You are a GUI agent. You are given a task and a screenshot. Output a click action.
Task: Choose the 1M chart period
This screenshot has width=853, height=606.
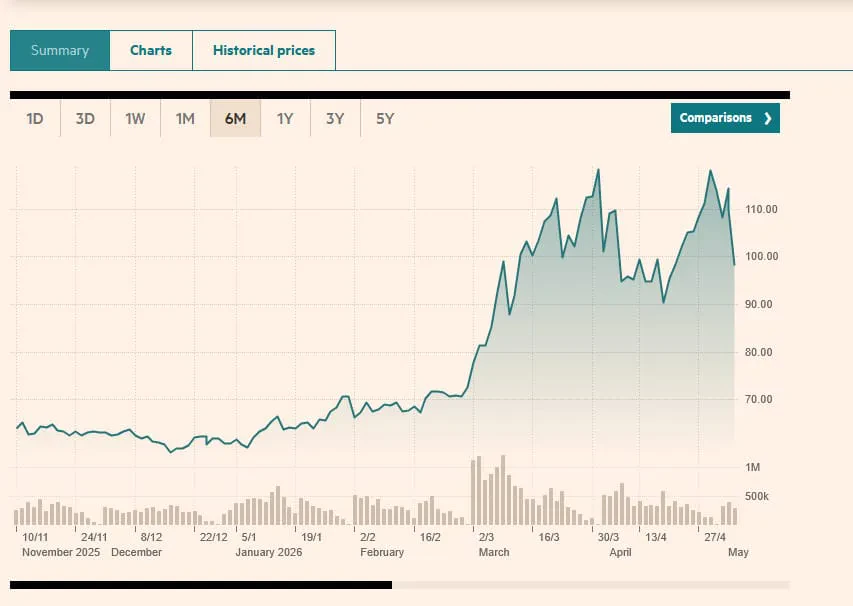point(185,118)
